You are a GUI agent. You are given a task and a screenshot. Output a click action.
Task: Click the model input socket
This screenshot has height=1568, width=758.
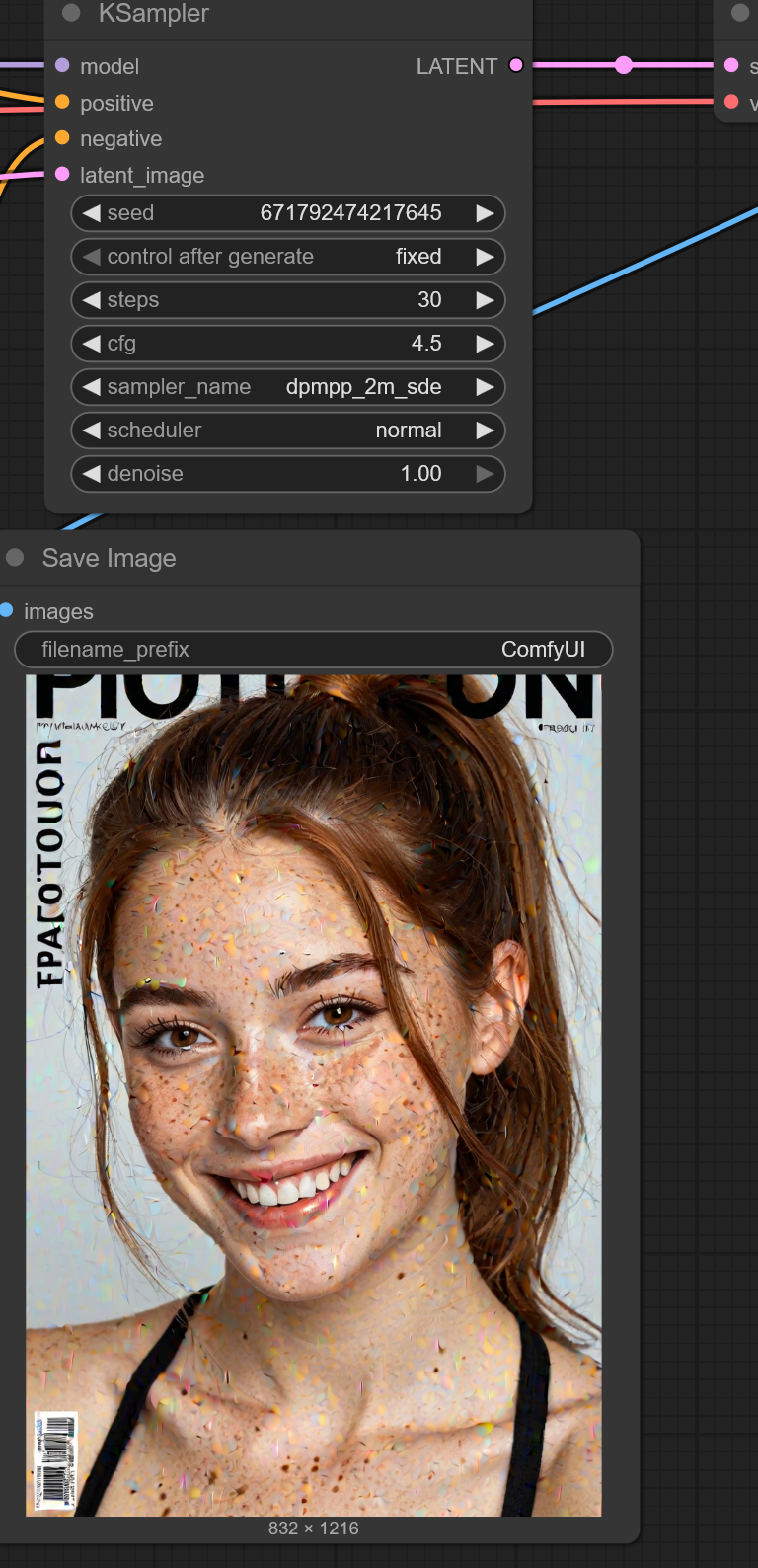[x=62, y=65]
